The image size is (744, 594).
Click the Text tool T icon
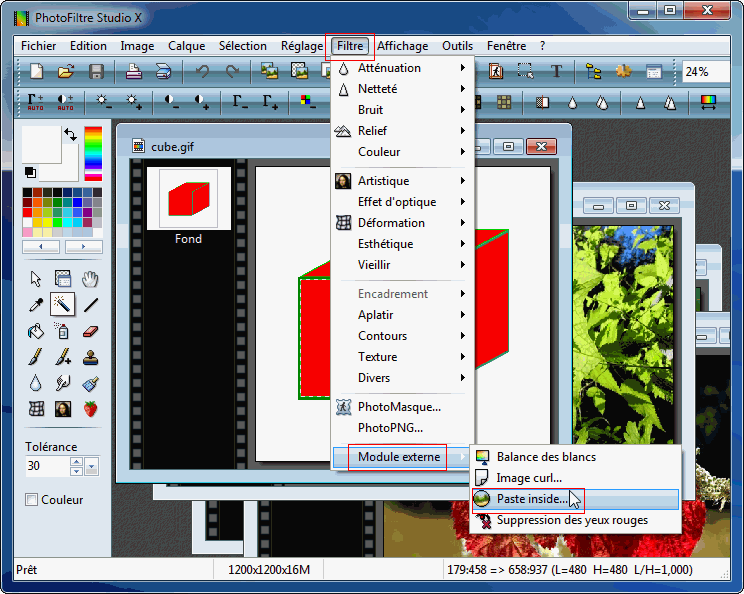[556, 72]
